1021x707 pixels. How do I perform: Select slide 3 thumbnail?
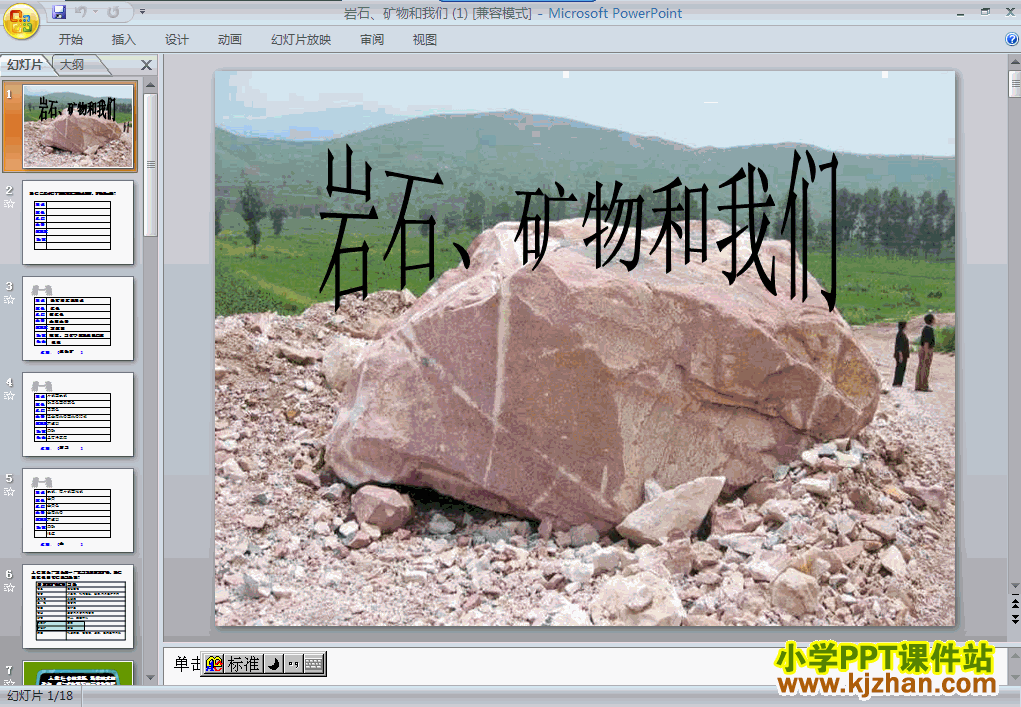pos(78,318)
